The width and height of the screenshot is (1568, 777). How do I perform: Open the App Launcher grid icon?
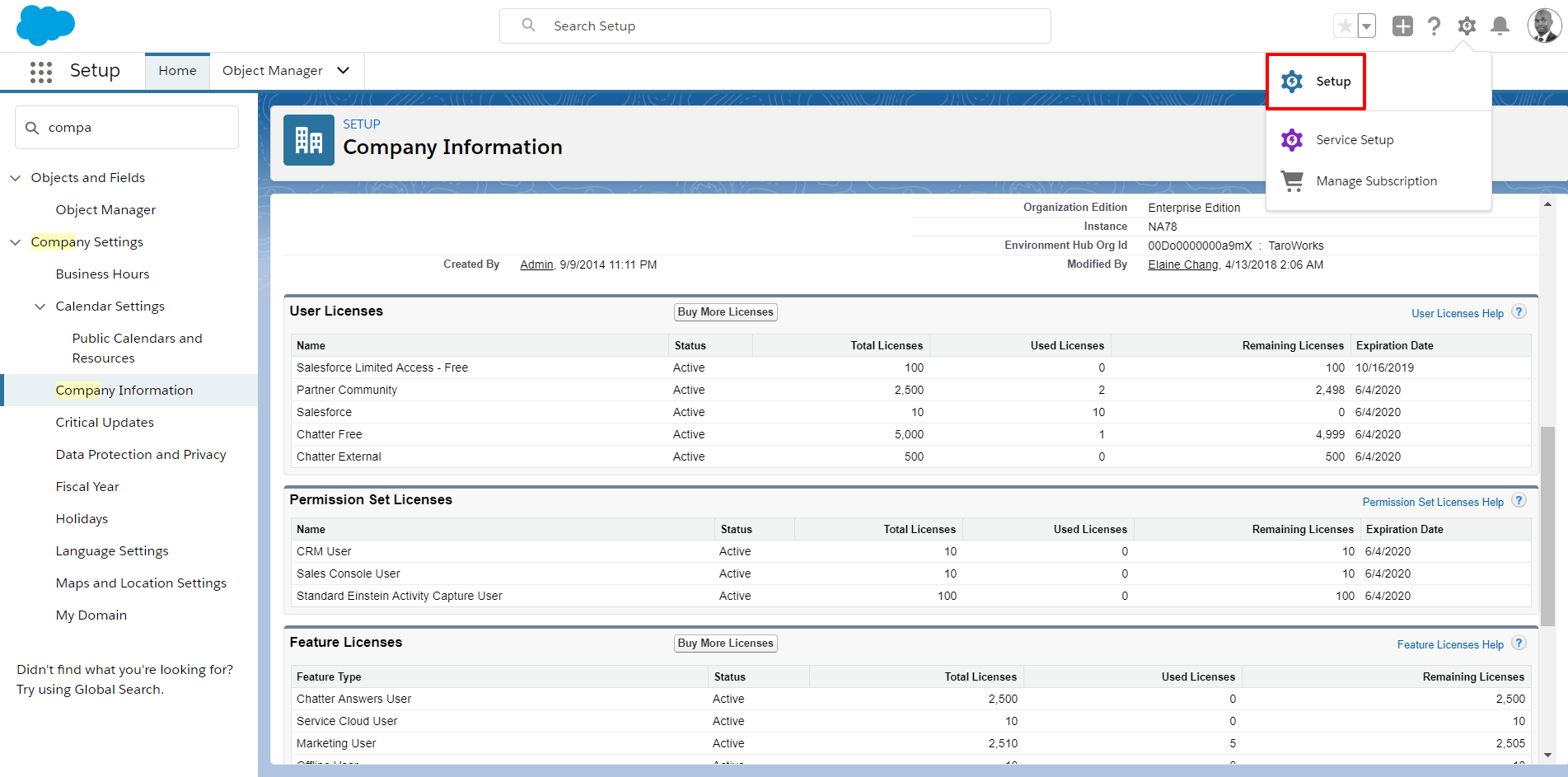point(41,72)
